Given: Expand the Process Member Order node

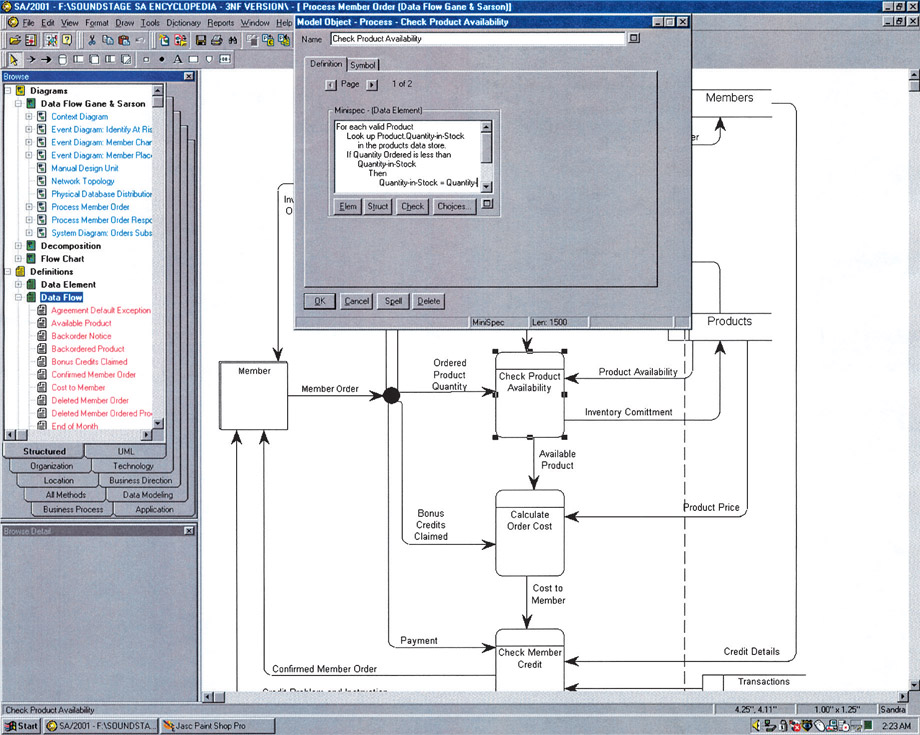Looking at the screenshot, I should 29,206.
